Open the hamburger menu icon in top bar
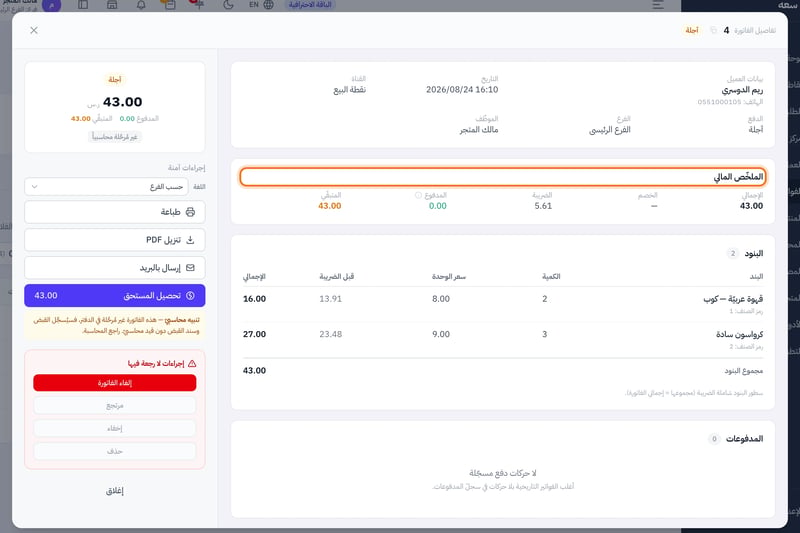The width and height of the screenshot is (800, 533). [658, 5]
